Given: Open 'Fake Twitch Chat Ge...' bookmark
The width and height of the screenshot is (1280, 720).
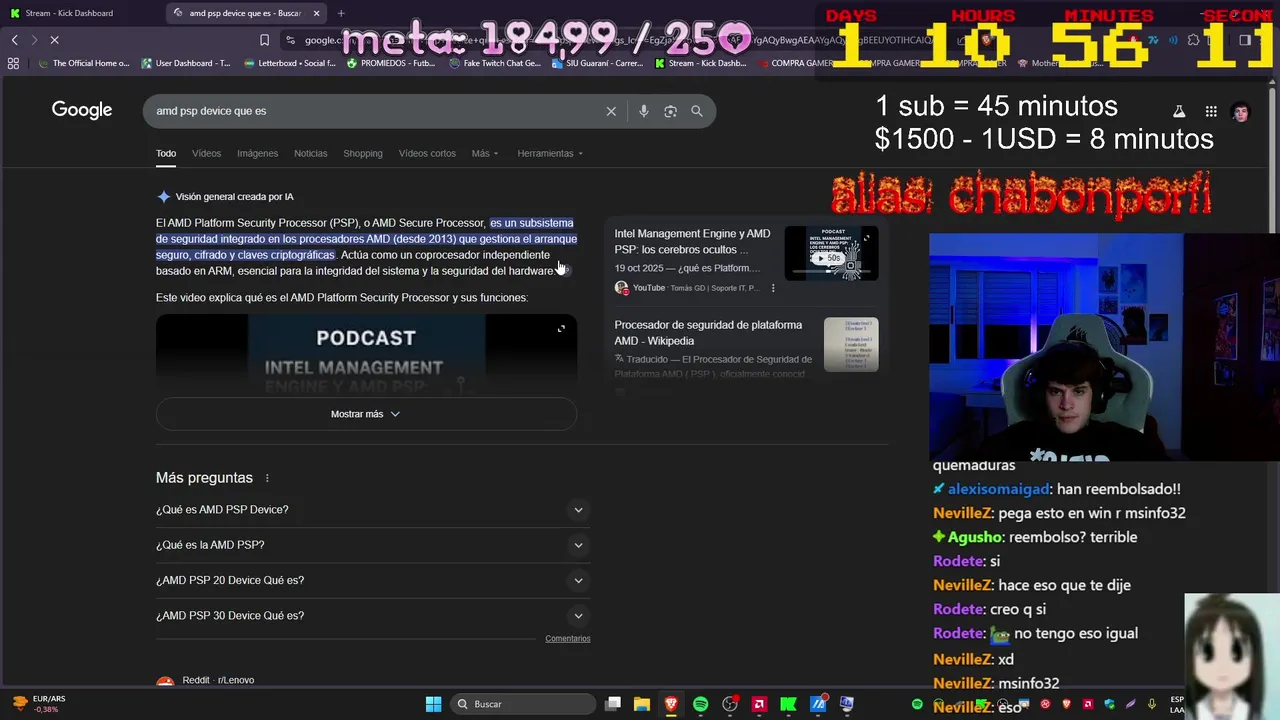Looking at the screenshot, I should 495,63.
